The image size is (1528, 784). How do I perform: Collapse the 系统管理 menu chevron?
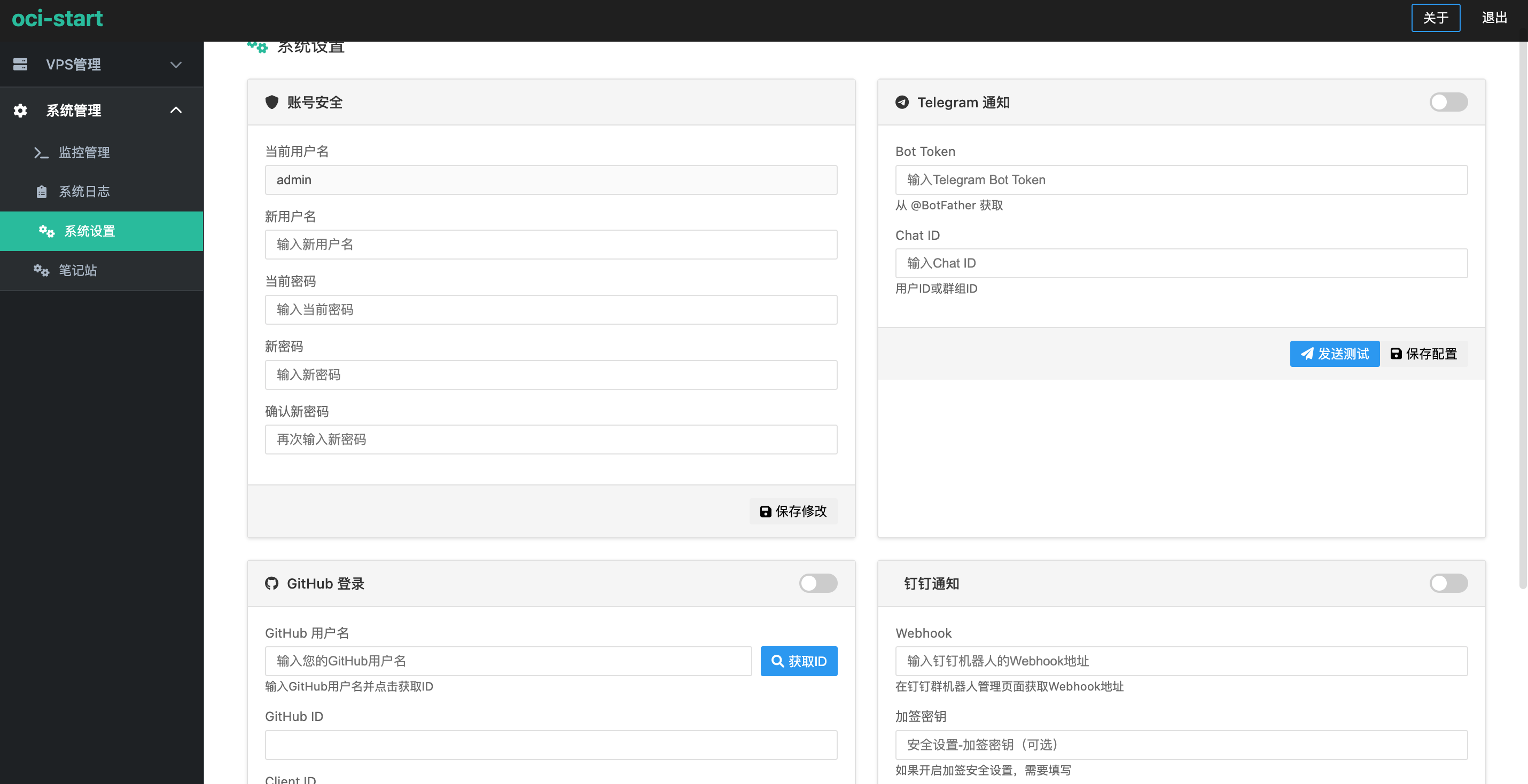click(176, 111)
